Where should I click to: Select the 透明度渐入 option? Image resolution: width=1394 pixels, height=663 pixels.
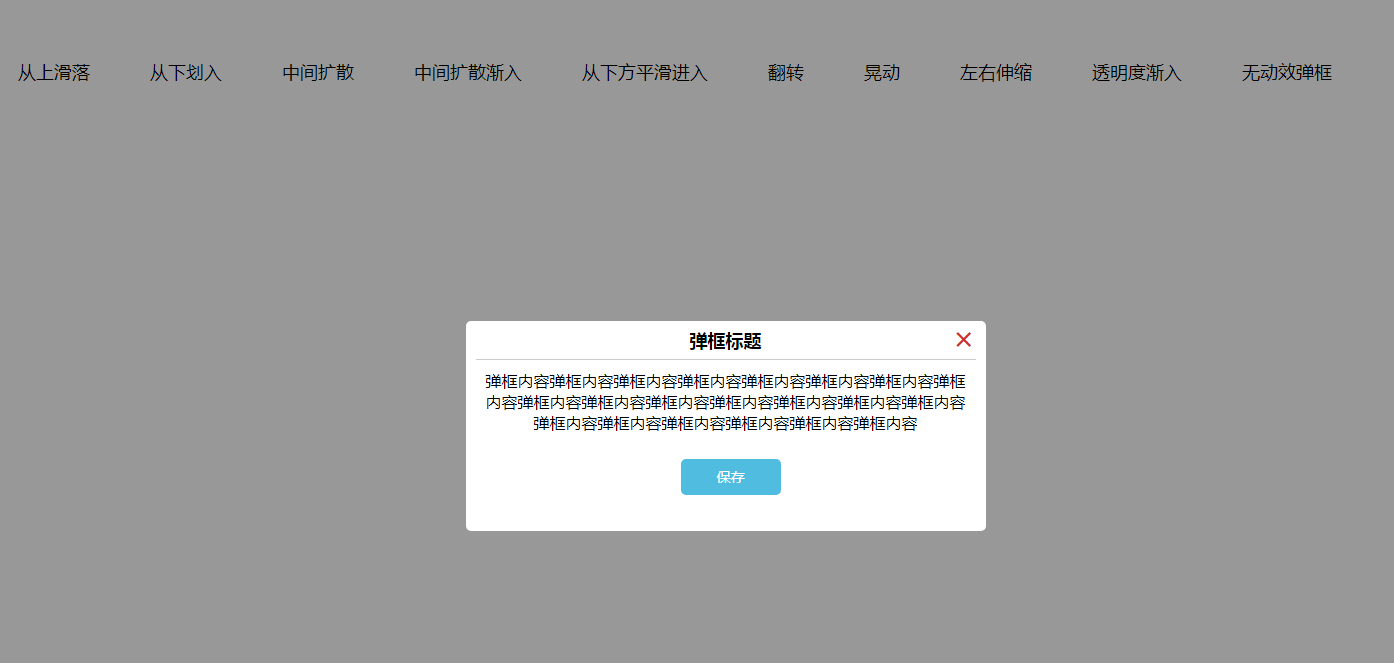click(1137, 73)
